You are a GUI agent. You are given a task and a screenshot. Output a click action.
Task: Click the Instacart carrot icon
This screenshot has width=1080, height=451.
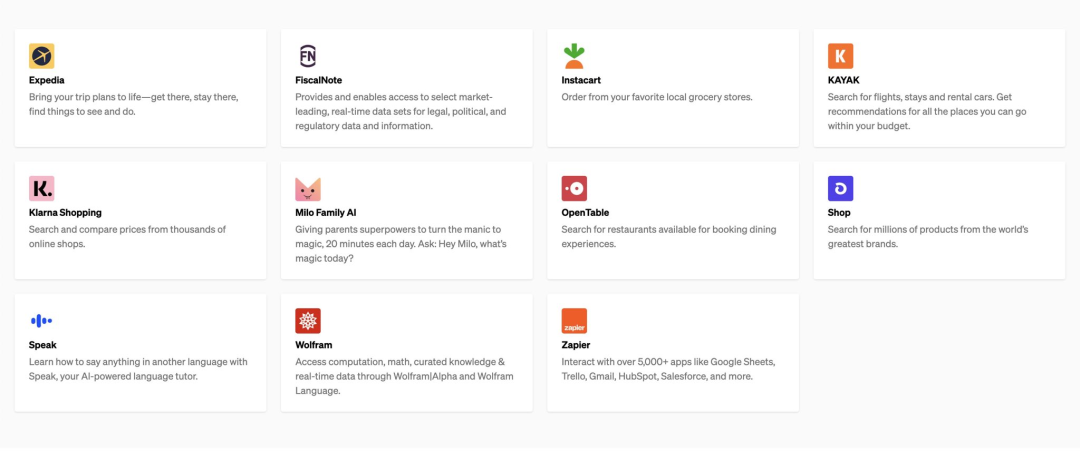pos(574,56)
